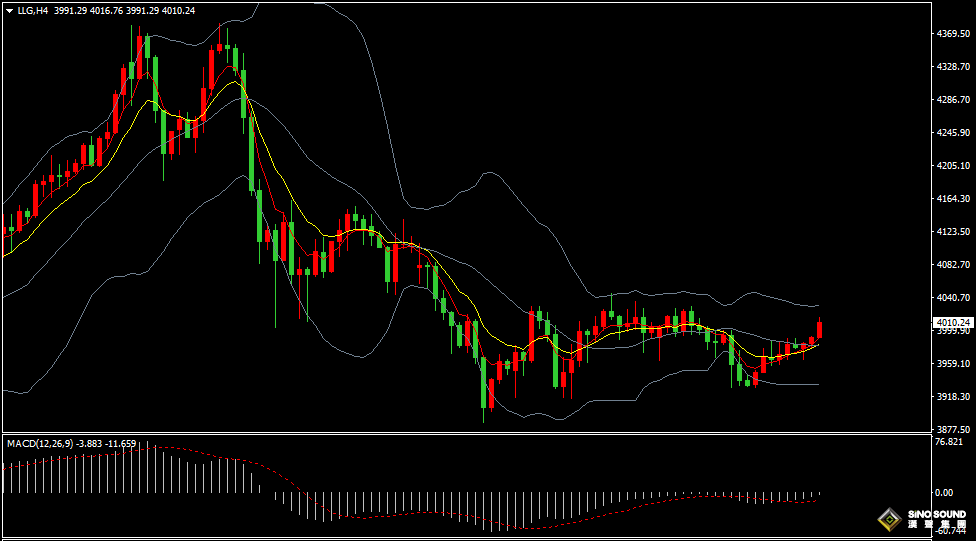976x541 pixels.
Task: Click the LLG,H4 symbol label
Action: tap(33, 10)
